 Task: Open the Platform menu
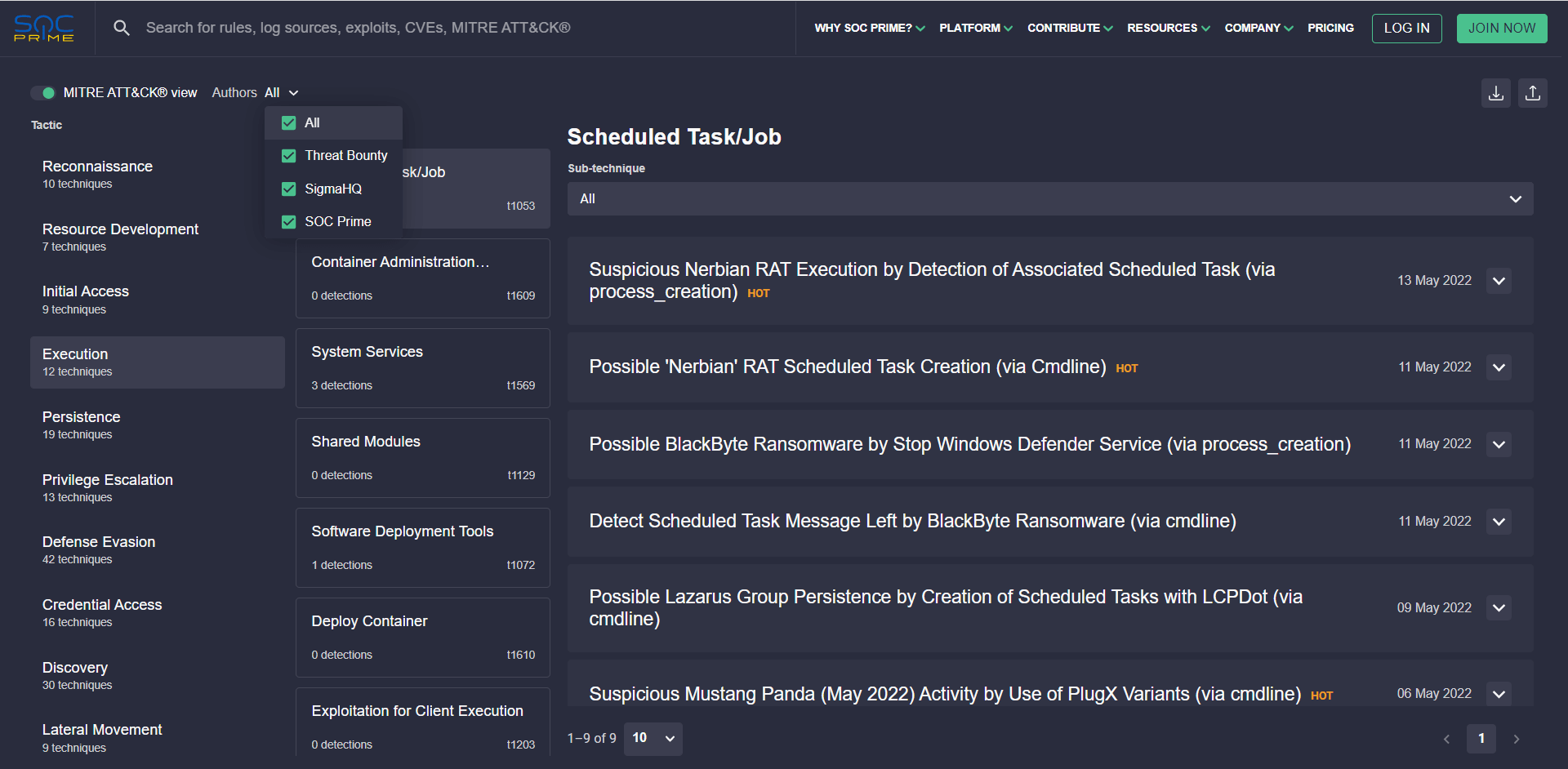[x=975, y=28]
